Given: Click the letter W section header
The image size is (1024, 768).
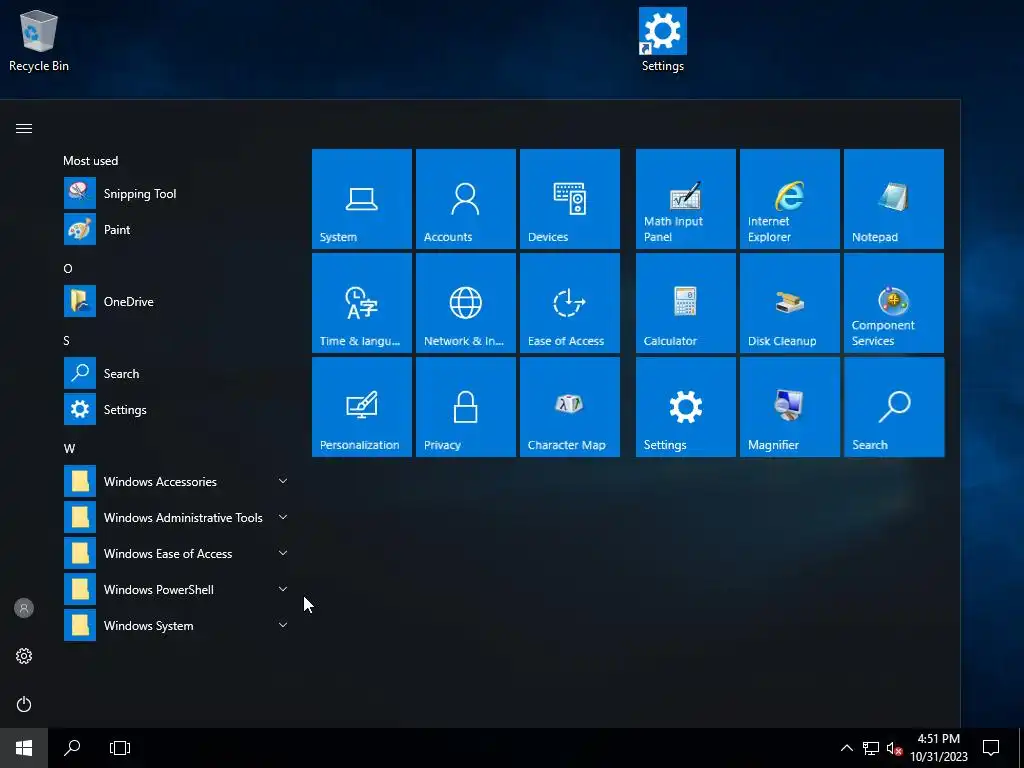Looking at the screenshot, I should [x=69, y=449].
